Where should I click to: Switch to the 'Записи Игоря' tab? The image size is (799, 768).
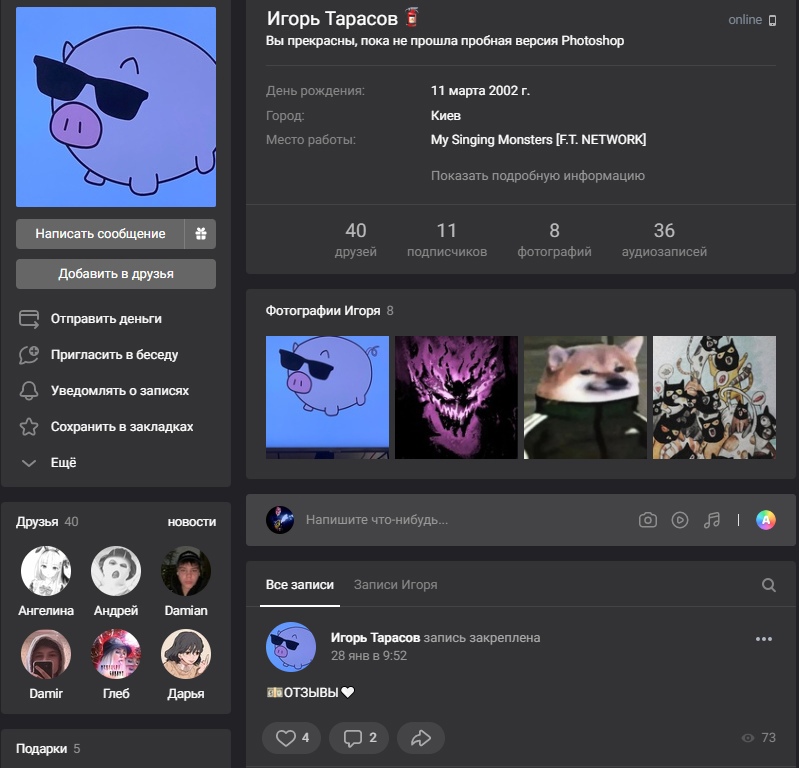click(x=395, y=585)
